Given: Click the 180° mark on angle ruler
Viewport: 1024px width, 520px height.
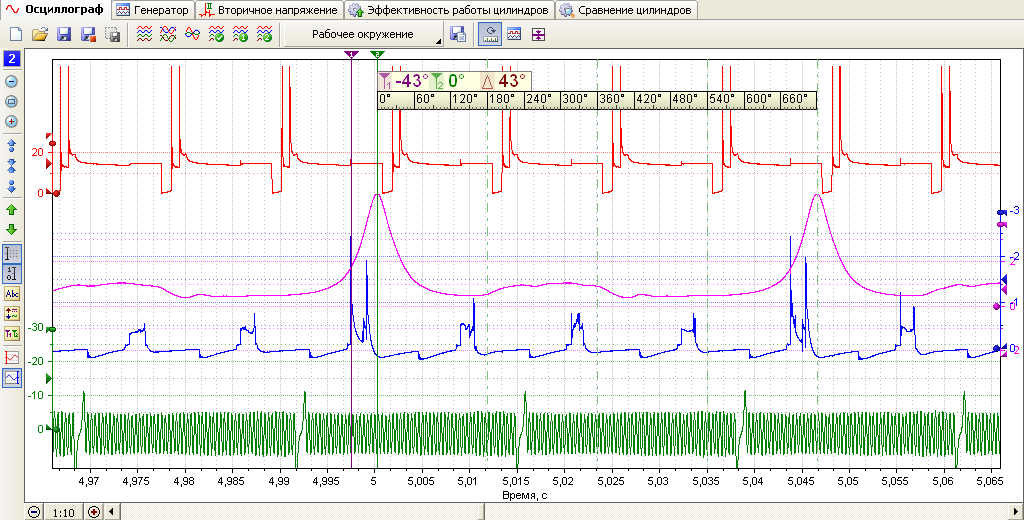Looking at the screenshot, I should pos(502,99).
